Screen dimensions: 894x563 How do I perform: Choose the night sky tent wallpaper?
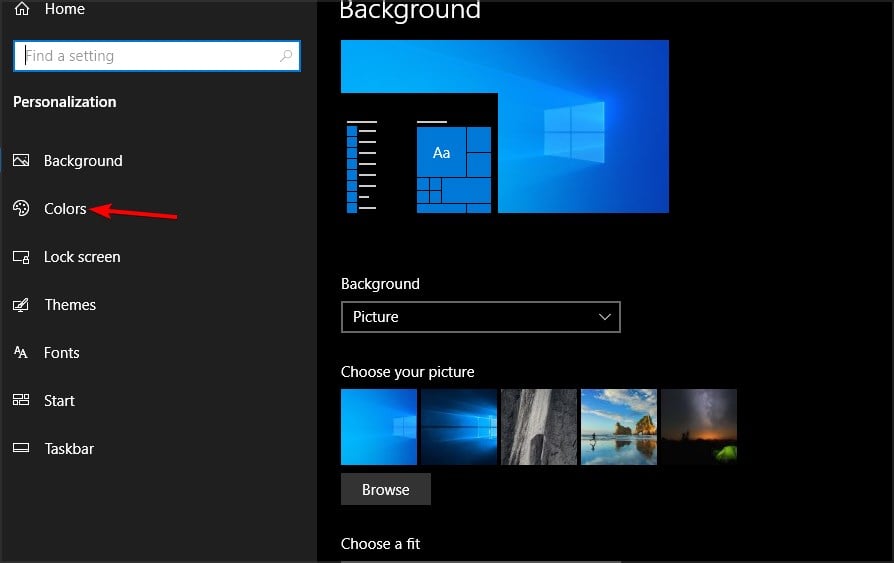(x=699, y=427)
